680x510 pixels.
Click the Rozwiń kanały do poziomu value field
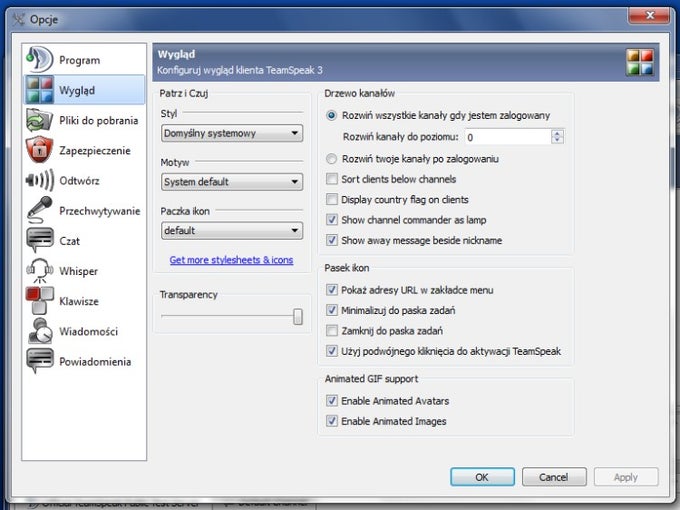click(x=508, y=137)
